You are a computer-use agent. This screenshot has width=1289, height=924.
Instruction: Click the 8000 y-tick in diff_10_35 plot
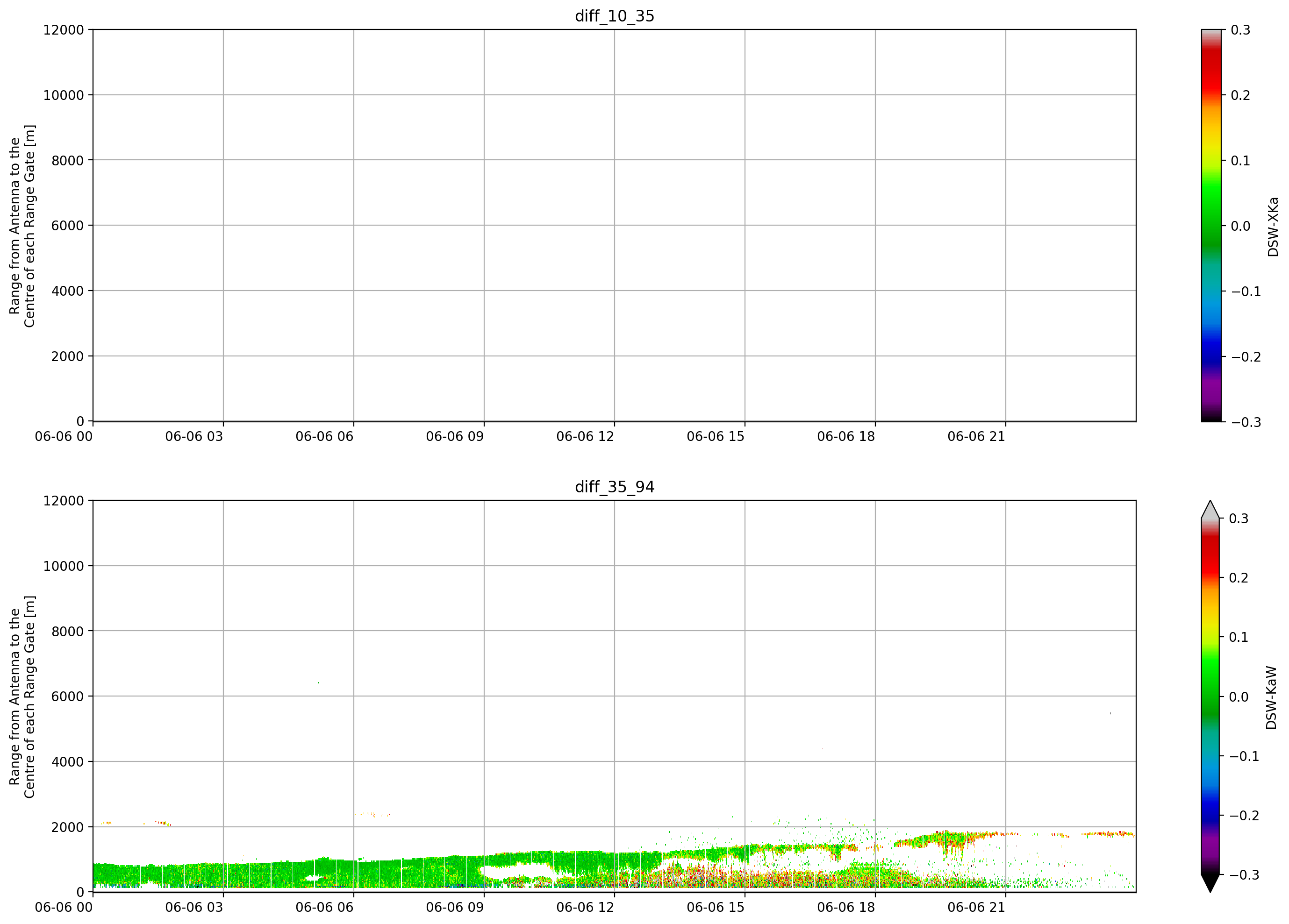pos(68,160)
